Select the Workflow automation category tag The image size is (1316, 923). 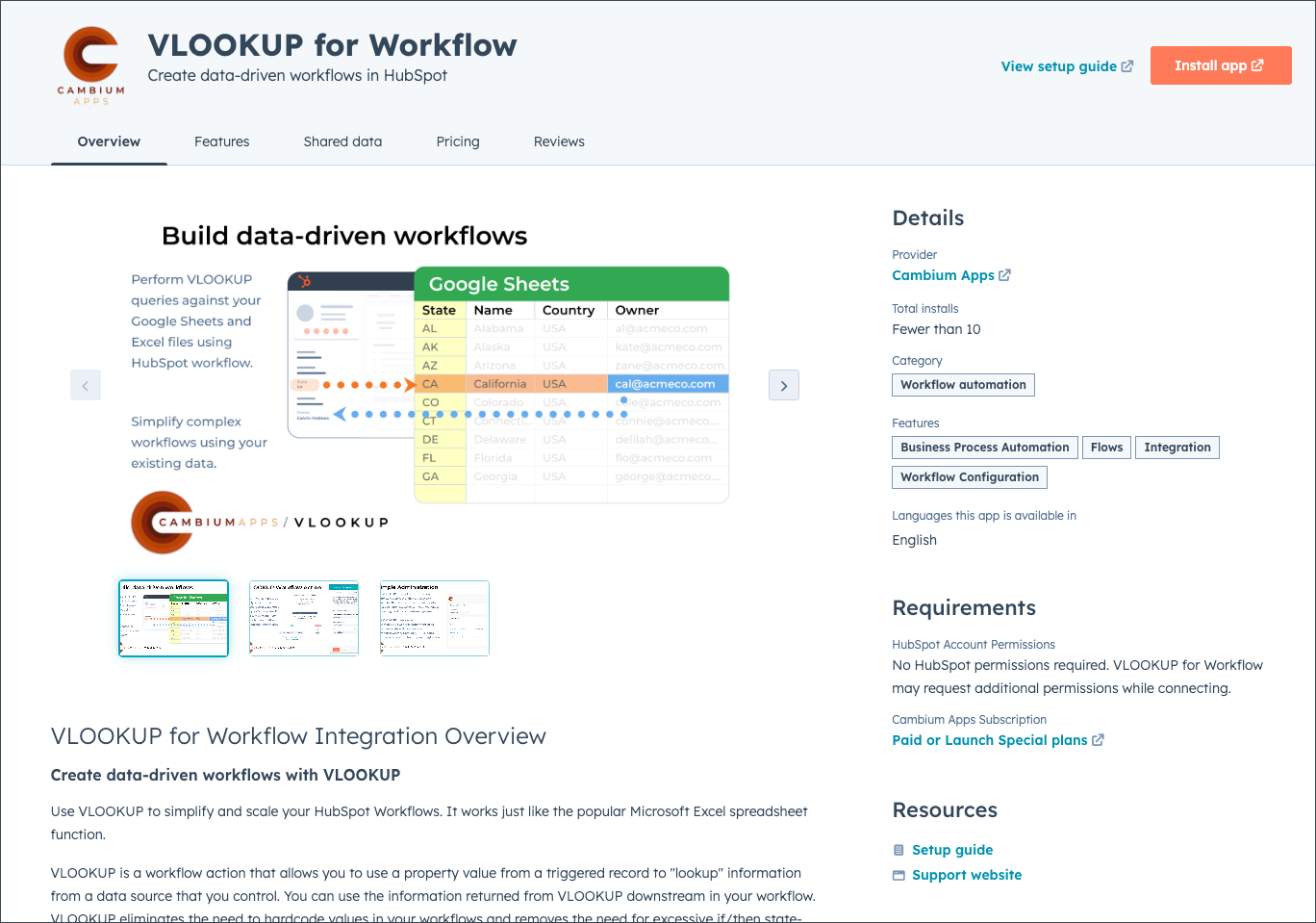pos(963,385)
